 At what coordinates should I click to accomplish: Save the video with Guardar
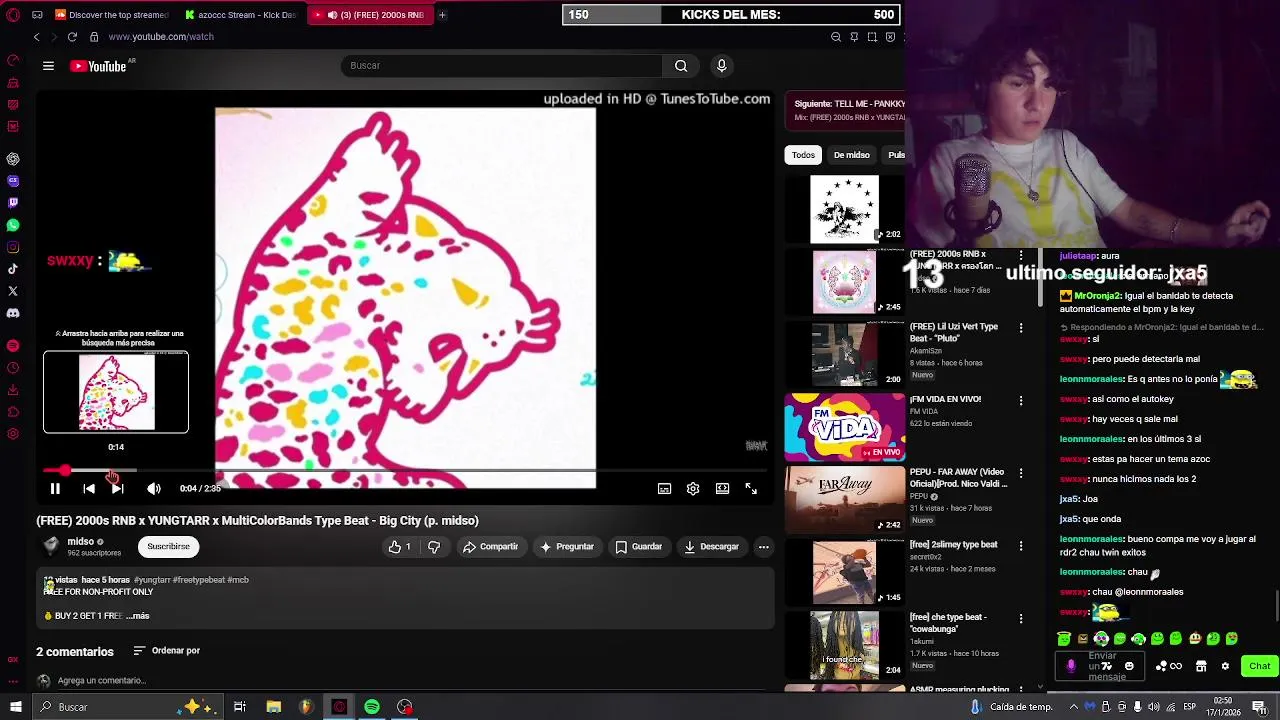(638, 547)
